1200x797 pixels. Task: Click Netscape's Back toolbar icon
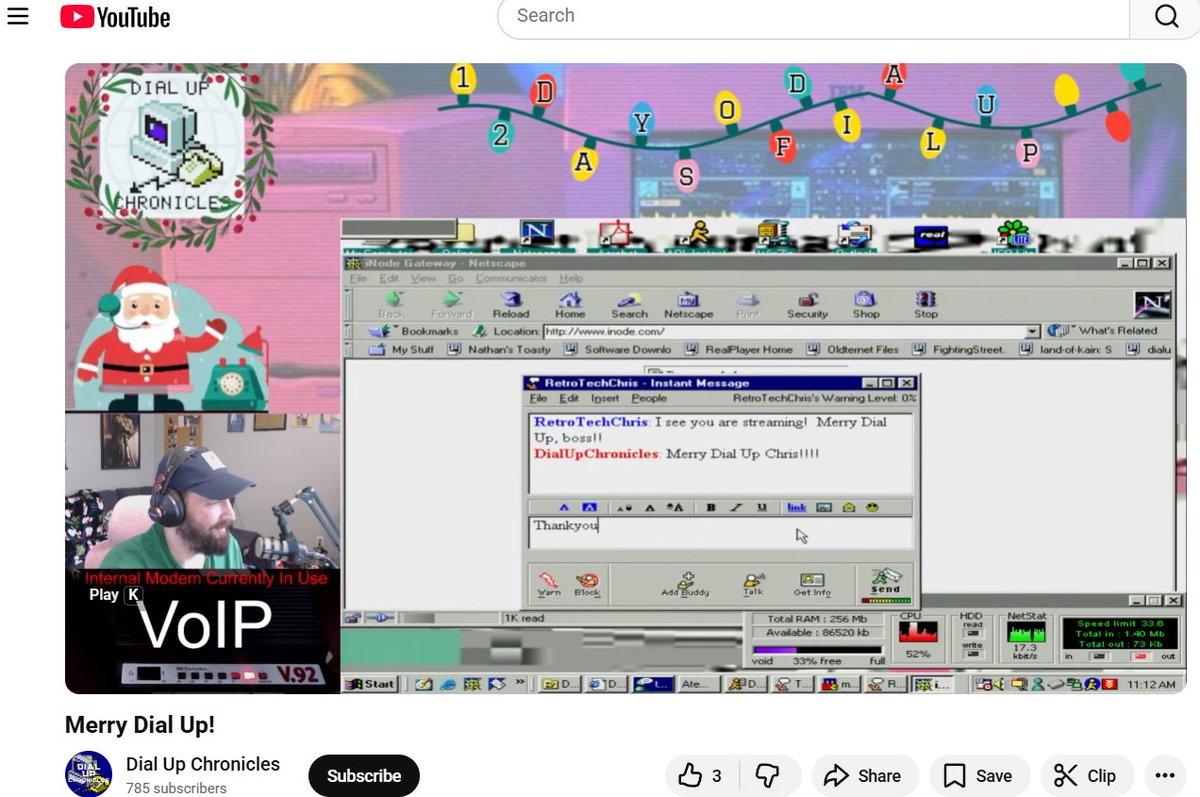pos(392,304)
